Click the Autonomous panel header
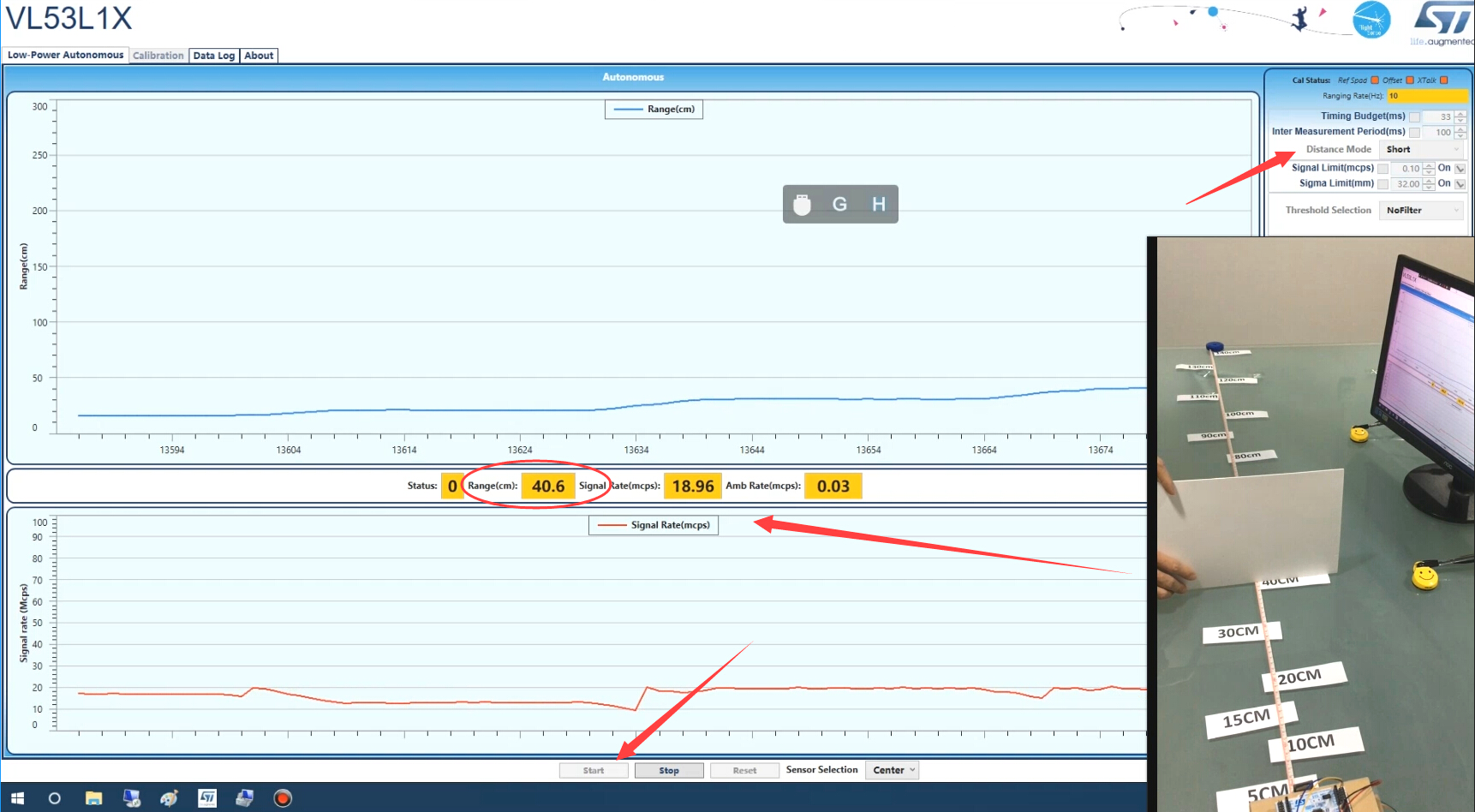This screenshot has height=812, width=1475. point(633,77)
